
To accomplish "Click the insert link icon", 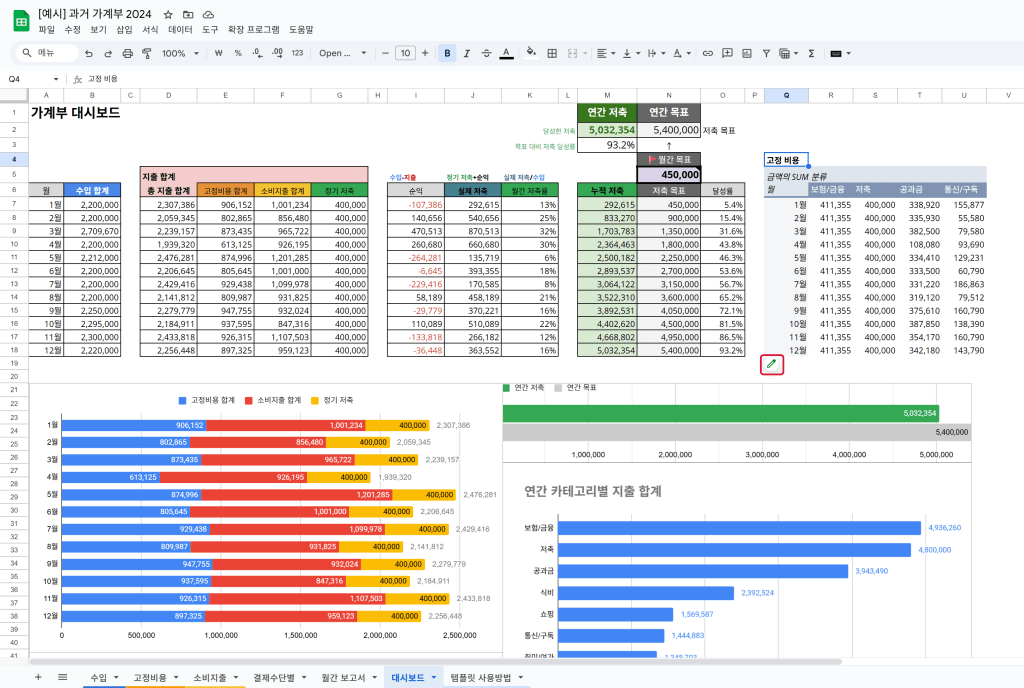I will pos(708,53).
